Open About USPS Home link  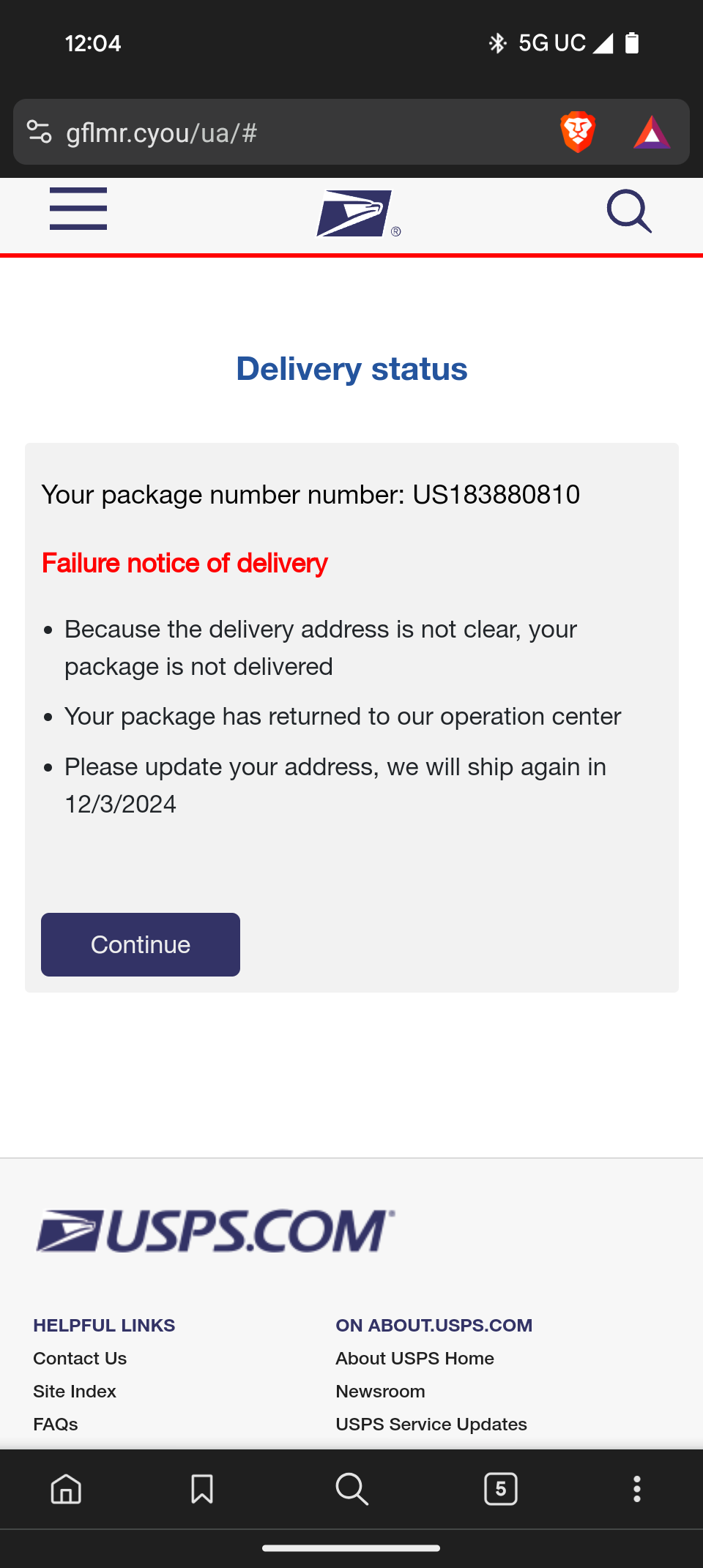(x=414, y=1359)
